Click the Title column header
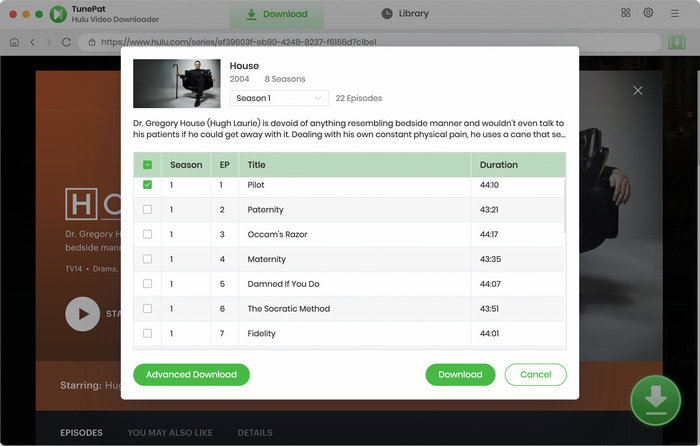 click(355, 165)
